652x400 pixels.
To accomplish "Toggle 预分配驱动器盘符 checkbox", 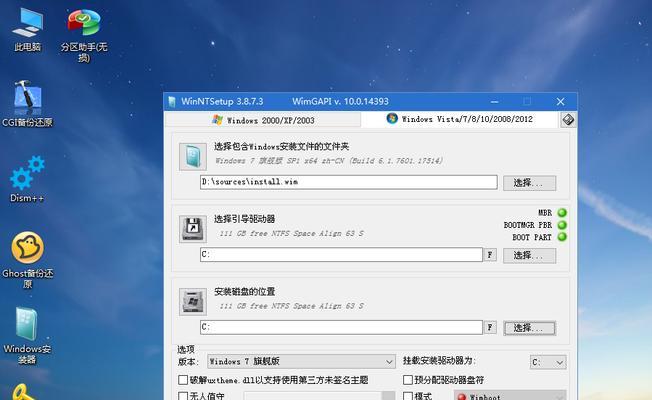I will pyautogui.click(x=408, y=380).
